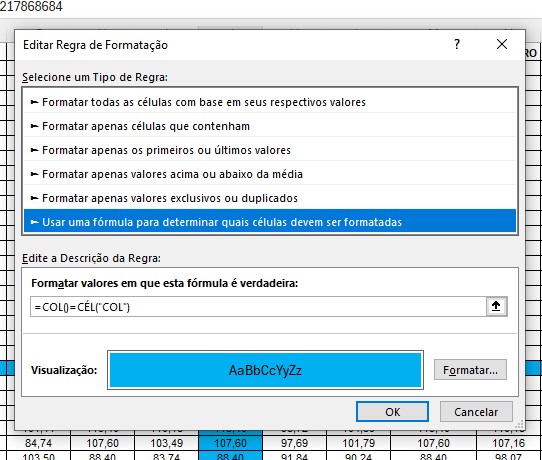Select spreadsheet cell with value 84,74
Image resolution: width=542 pixels, height=460 pixels.
coord(38,443)
